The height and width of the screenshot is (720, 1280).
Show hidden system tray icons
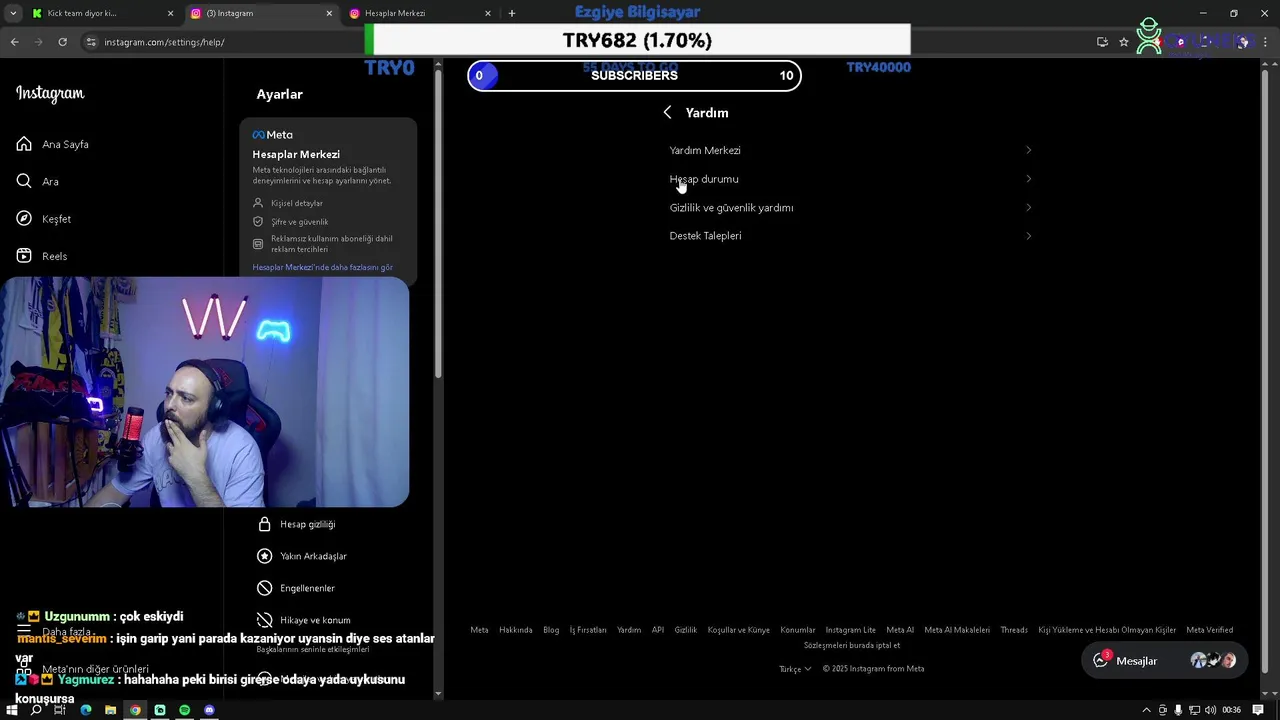(x=1146, y=710)
